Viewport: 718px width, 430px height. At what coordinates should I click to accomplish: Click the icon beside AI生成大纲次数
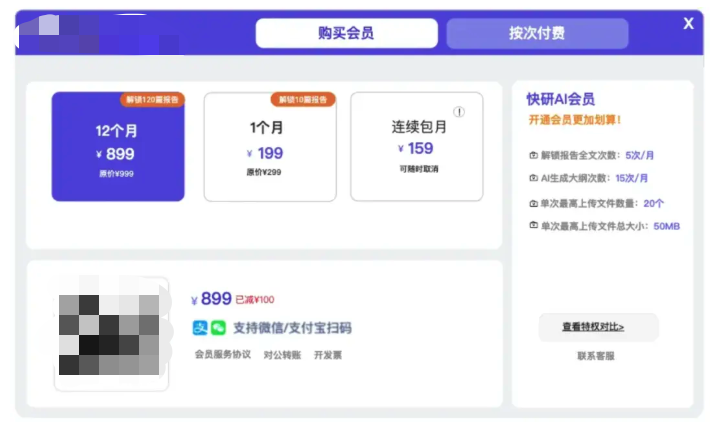click(x=533, y=178)
